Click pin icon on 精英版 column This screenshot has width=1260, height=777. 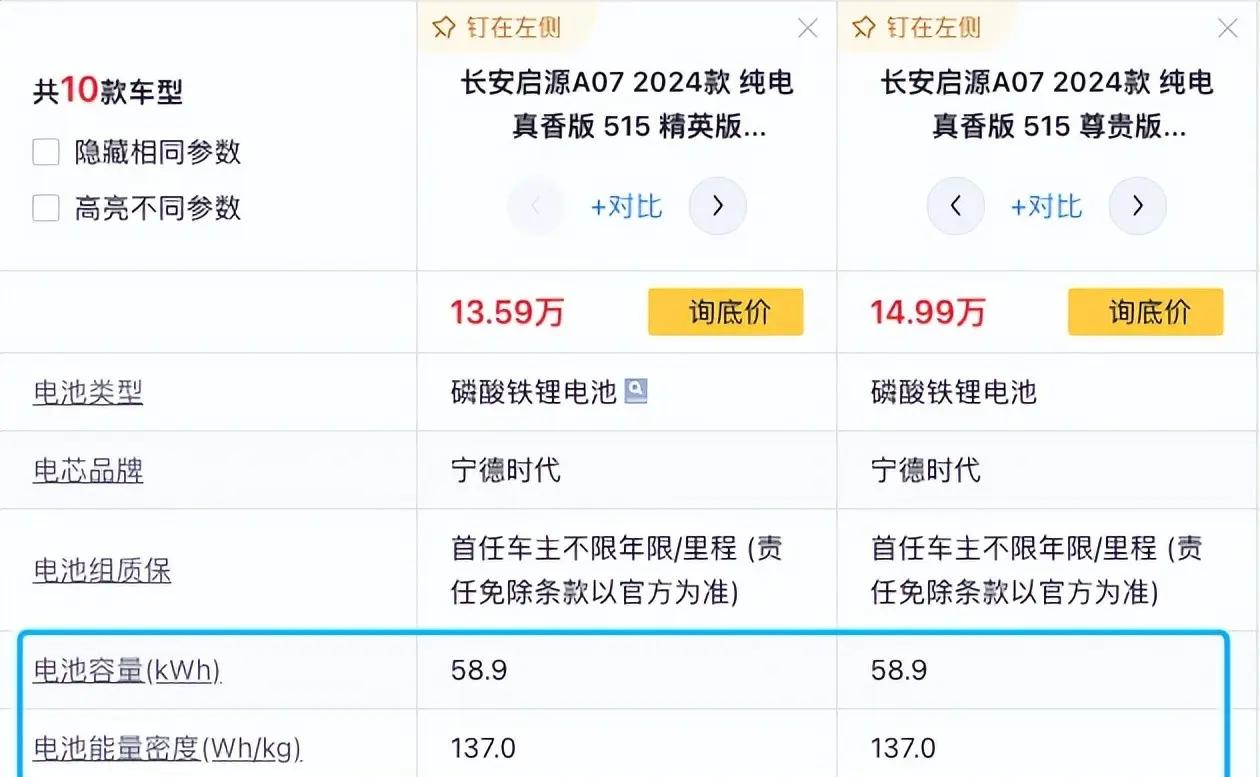[x=443, y=28]
